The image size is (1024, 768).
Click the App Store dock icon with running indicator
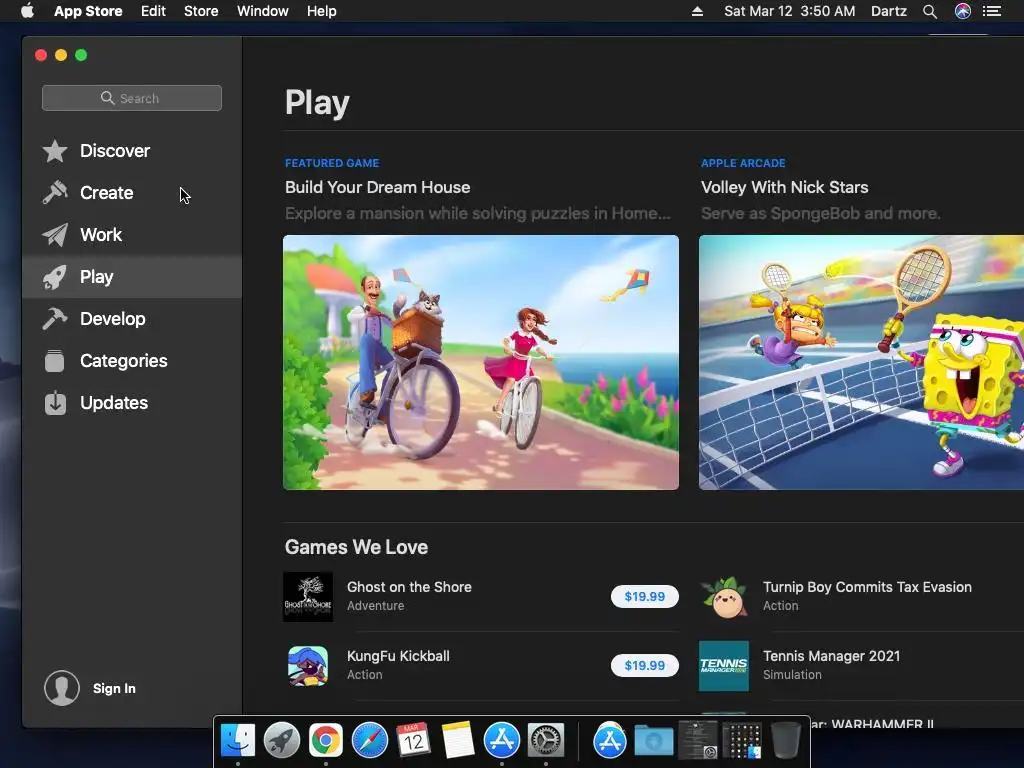click(x=502, y=740)
